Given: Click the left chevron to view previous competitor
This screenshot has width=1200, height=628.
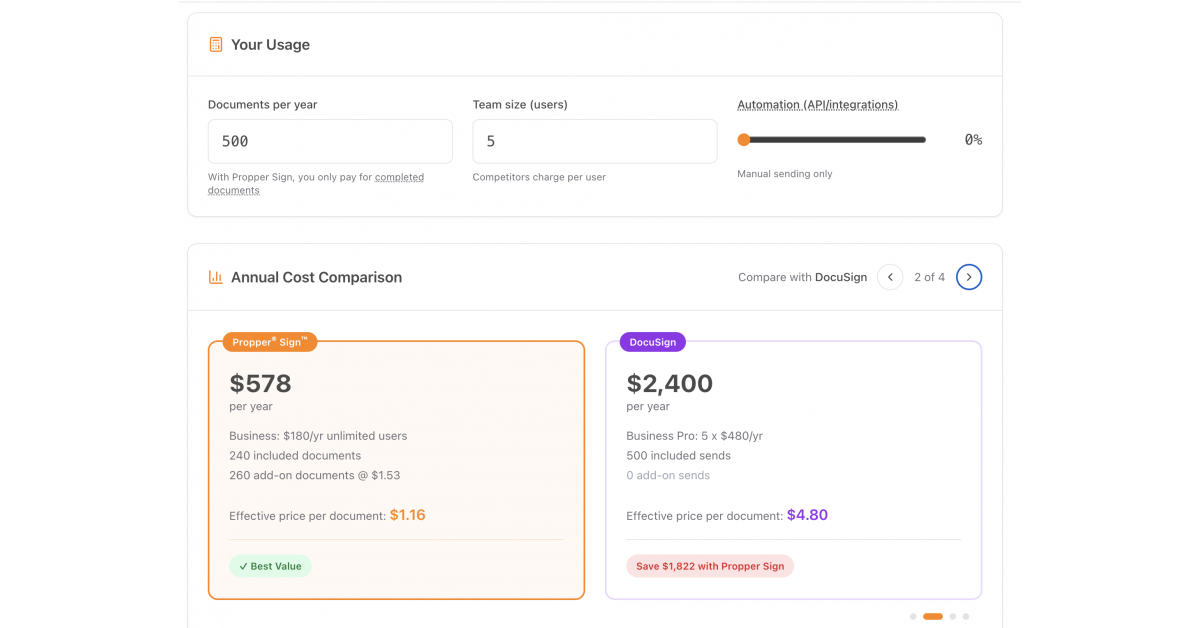Looking at the screenshot, I should [890, 277].
